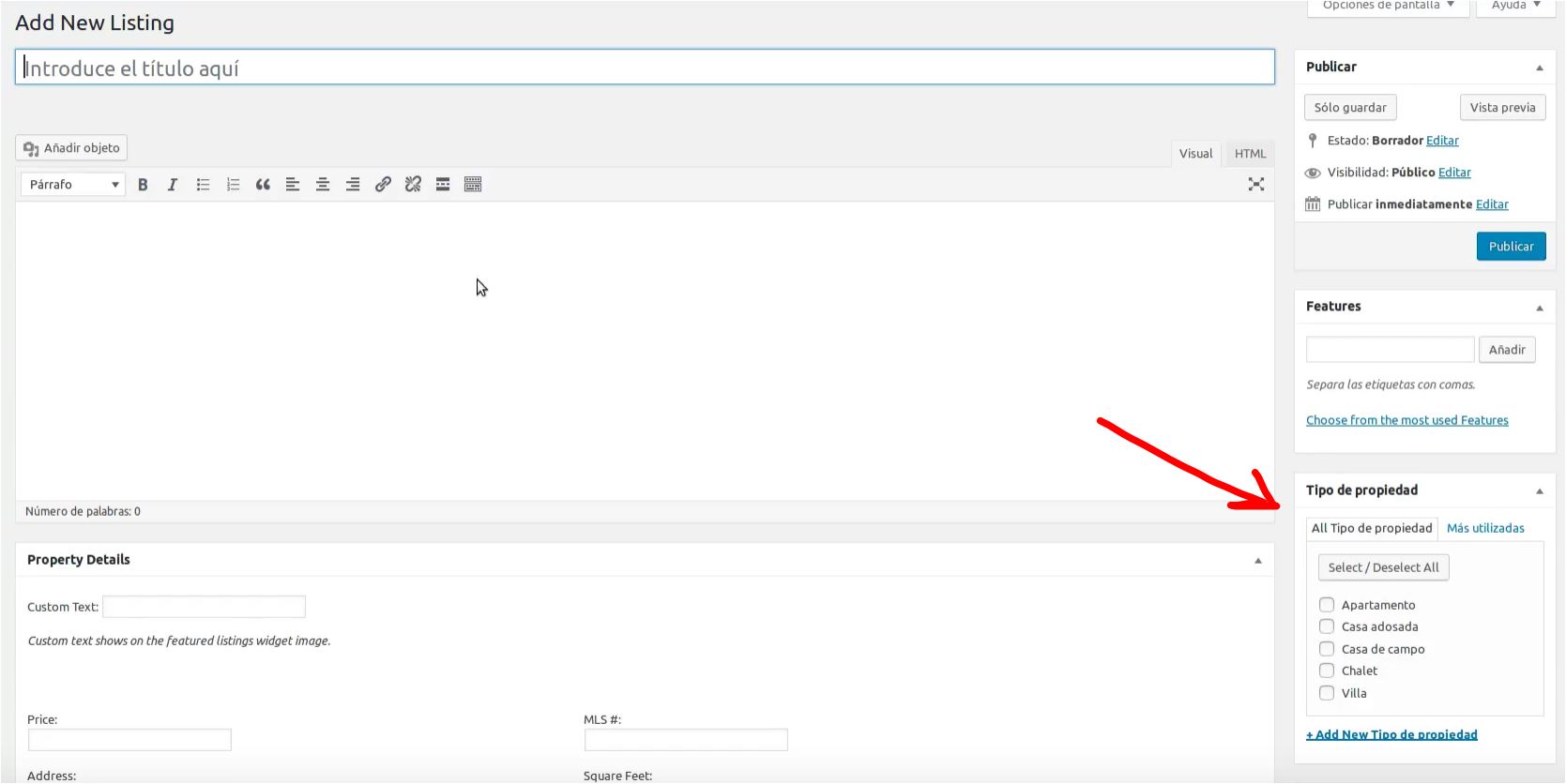Viewport: 1566px width, 784px height.
Task: Edit the Estado Borrador status
Action: 1442,141
